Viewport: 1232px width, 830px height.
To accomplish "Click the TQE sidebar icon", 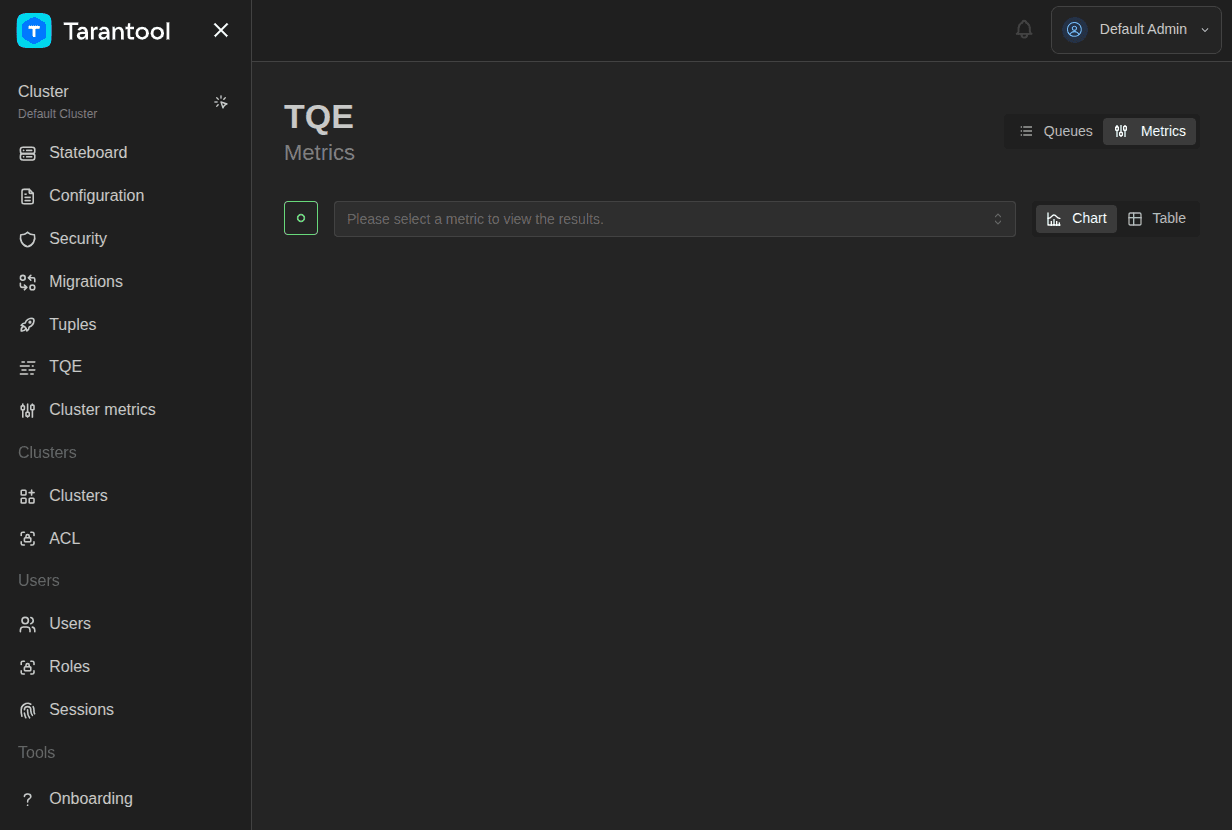I will 28,367.
